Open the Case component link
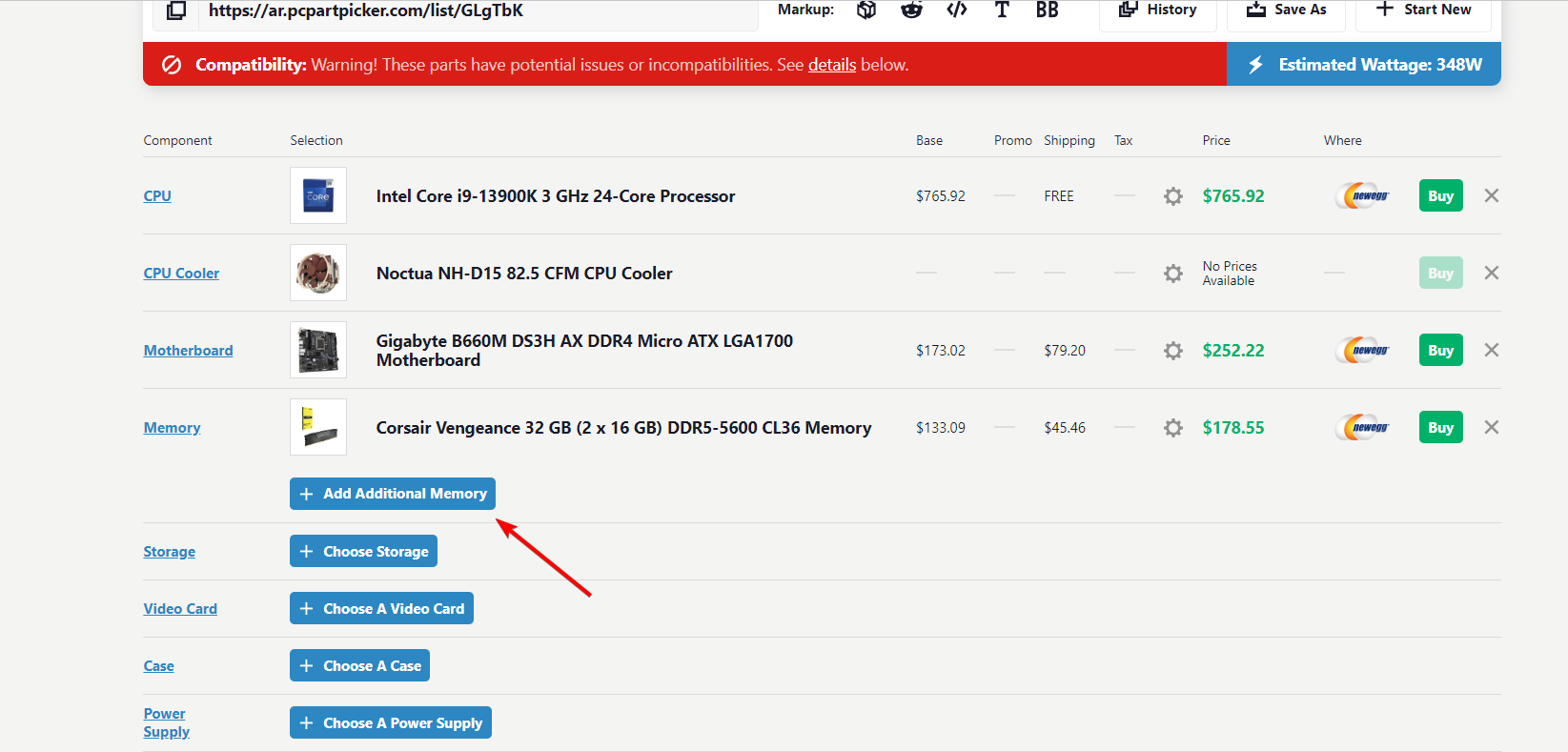The image size is (1568, 752). pyautogui.click(x=158, y=666)
